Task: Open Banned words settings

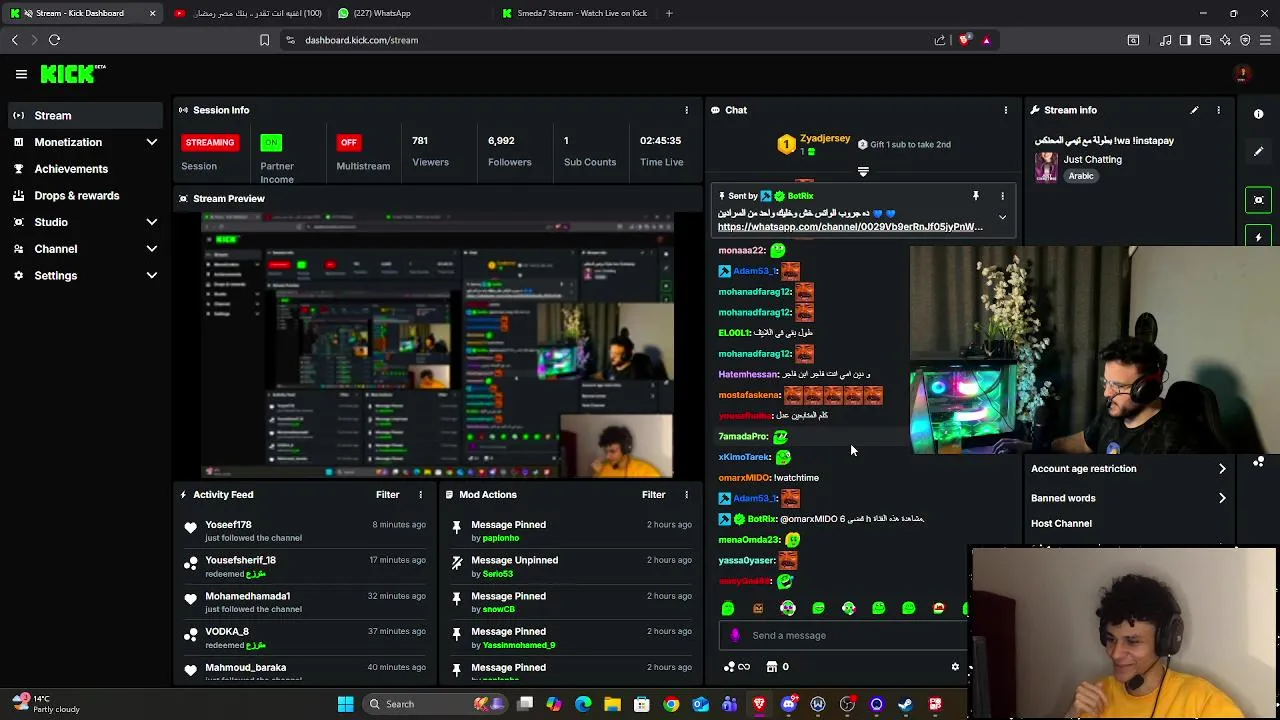Action: (x=1128, y=498)
